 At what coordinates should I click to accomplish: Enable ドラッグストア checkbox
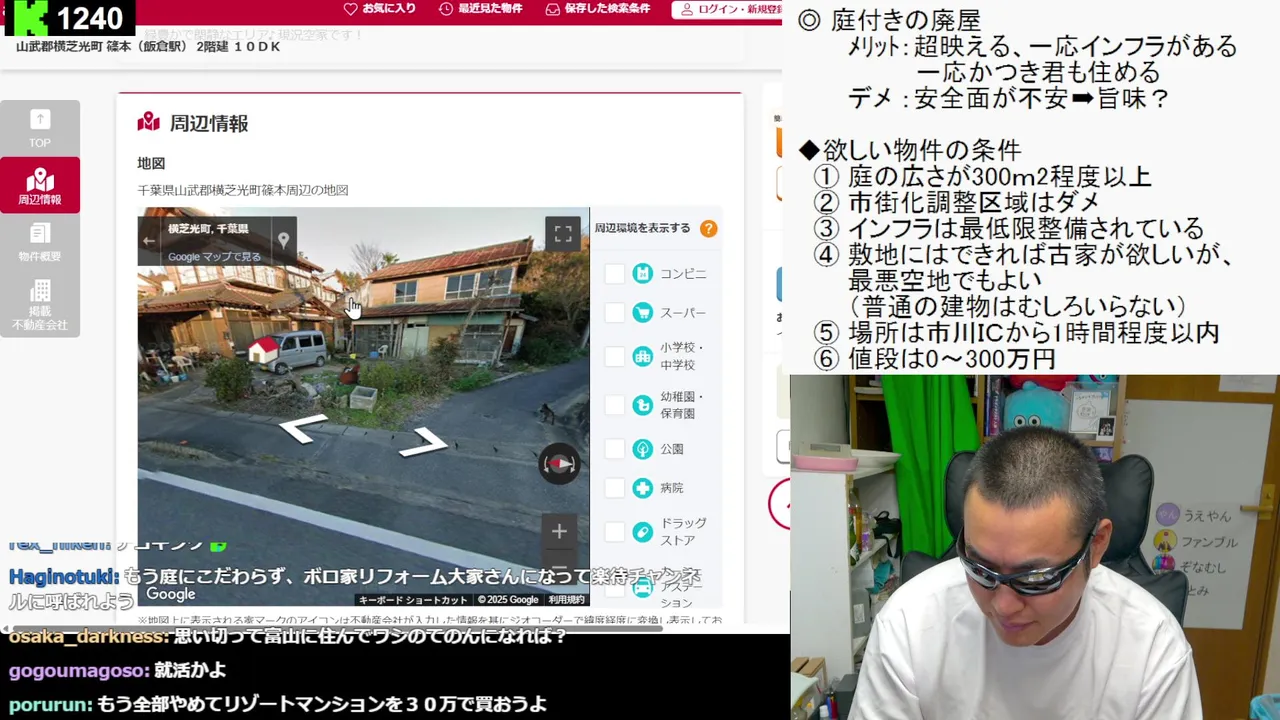pyautogui.click(x=614, y=532)
